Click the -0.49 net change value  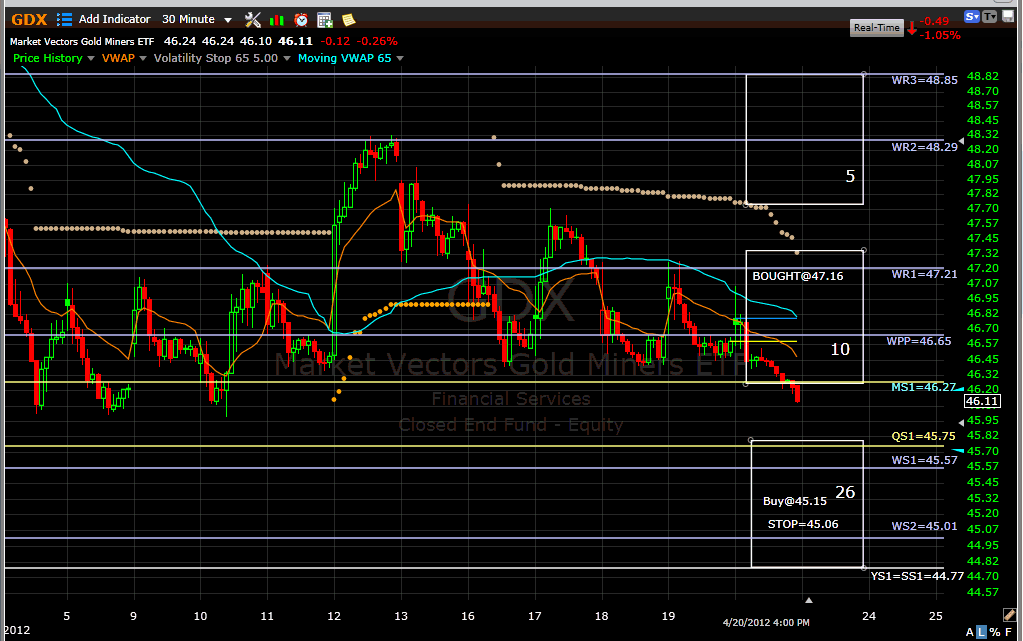pyautogui.click(x=934, y=21)
